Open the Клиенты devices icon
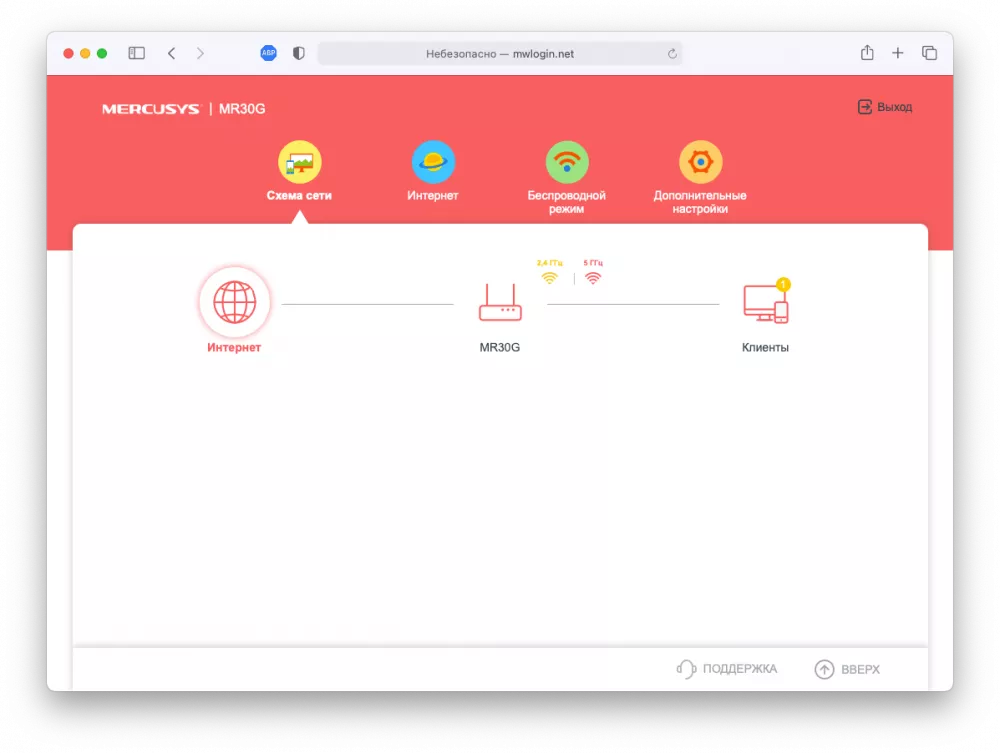The width and height of the screenshot is (1000, 753). click(765, 303)
